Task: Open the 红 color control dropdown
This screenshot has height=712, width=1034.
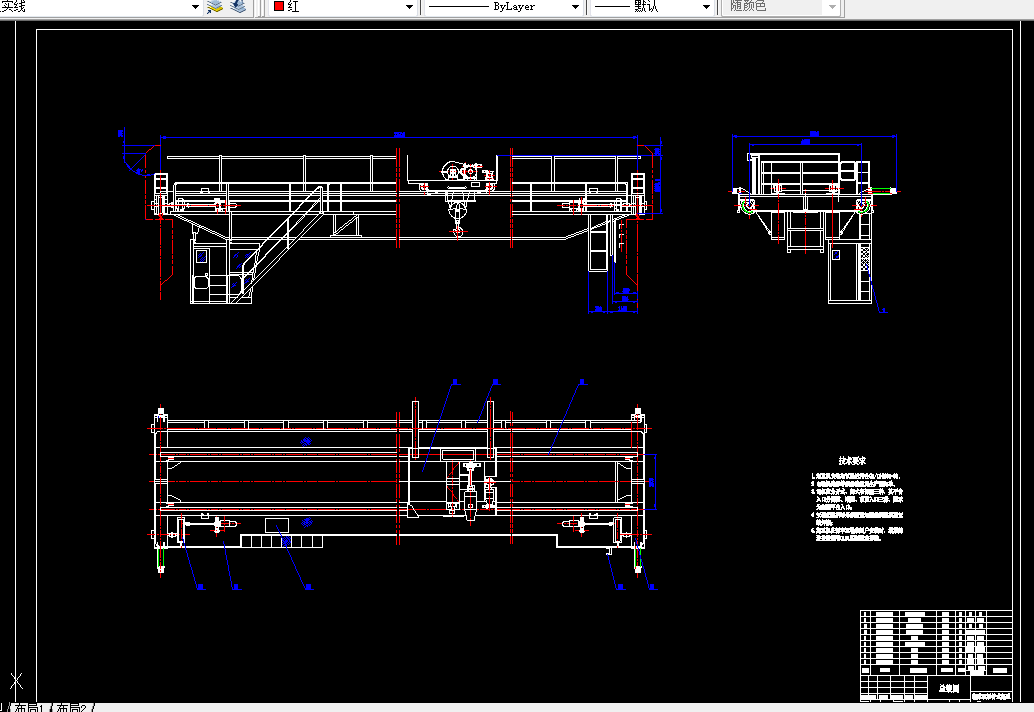Action: click(343, 7)
